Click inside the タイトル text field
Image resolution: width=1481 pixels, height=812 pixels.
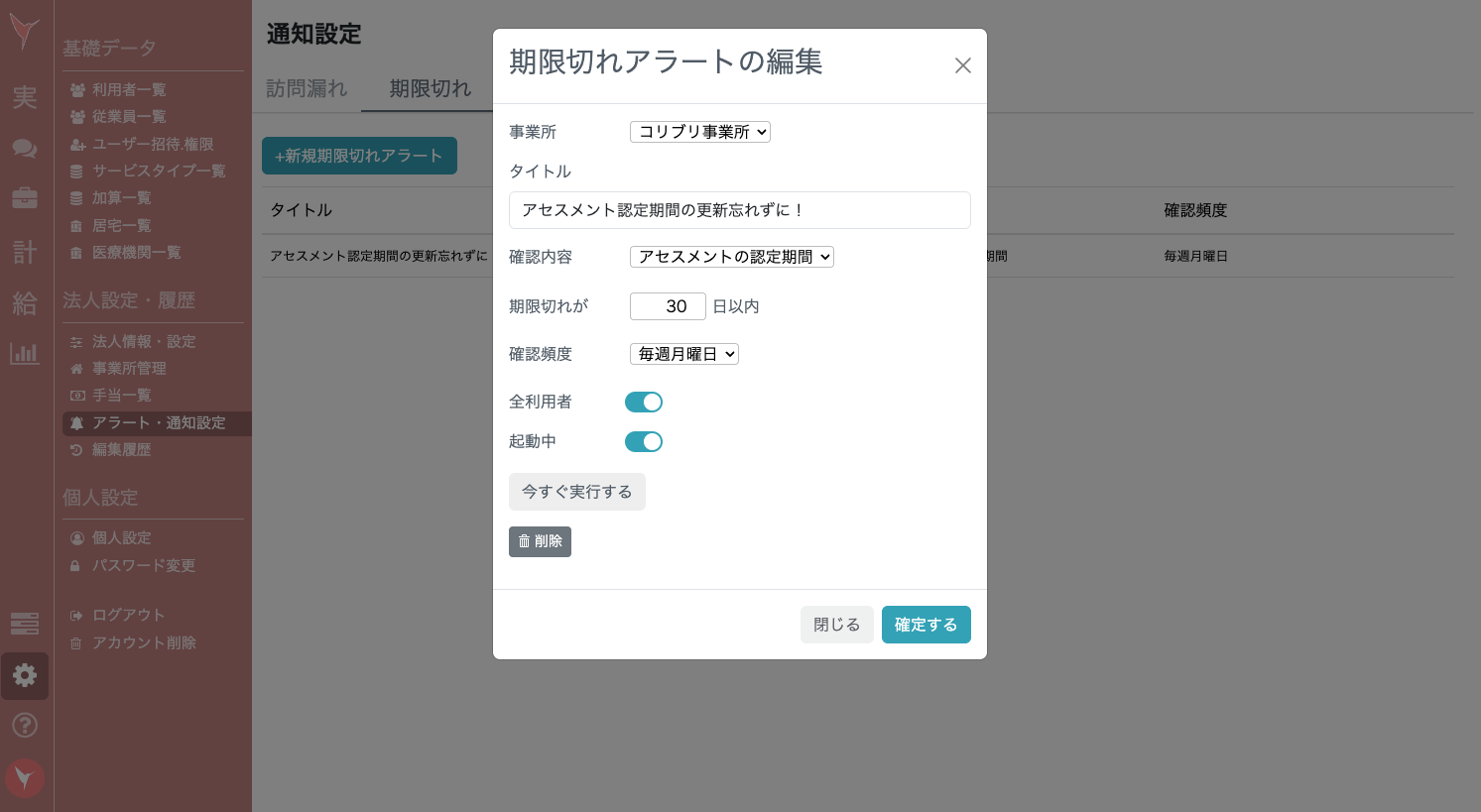tap(738, 209)
